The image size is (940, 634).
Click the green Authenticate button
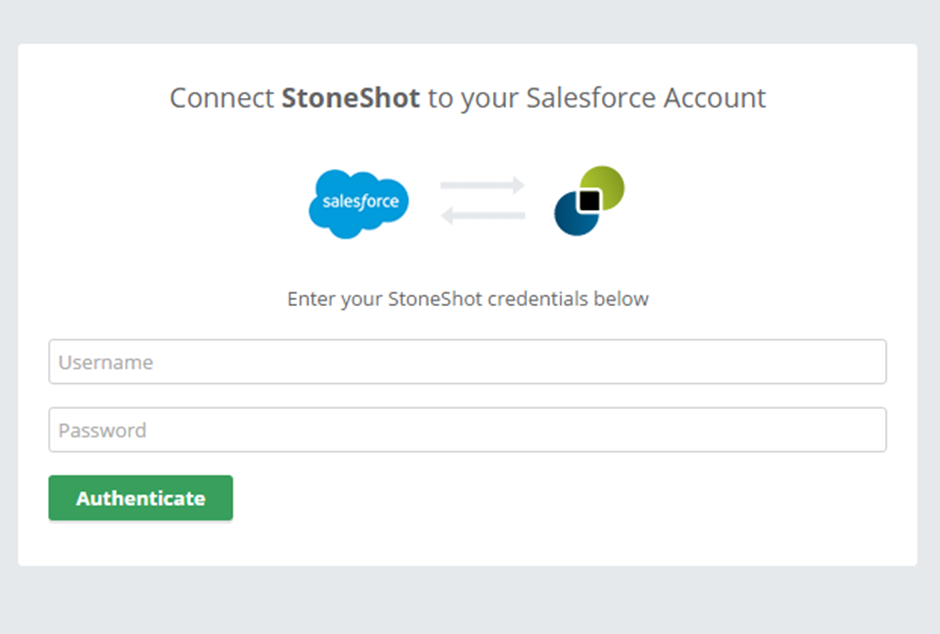click(141, 498)
